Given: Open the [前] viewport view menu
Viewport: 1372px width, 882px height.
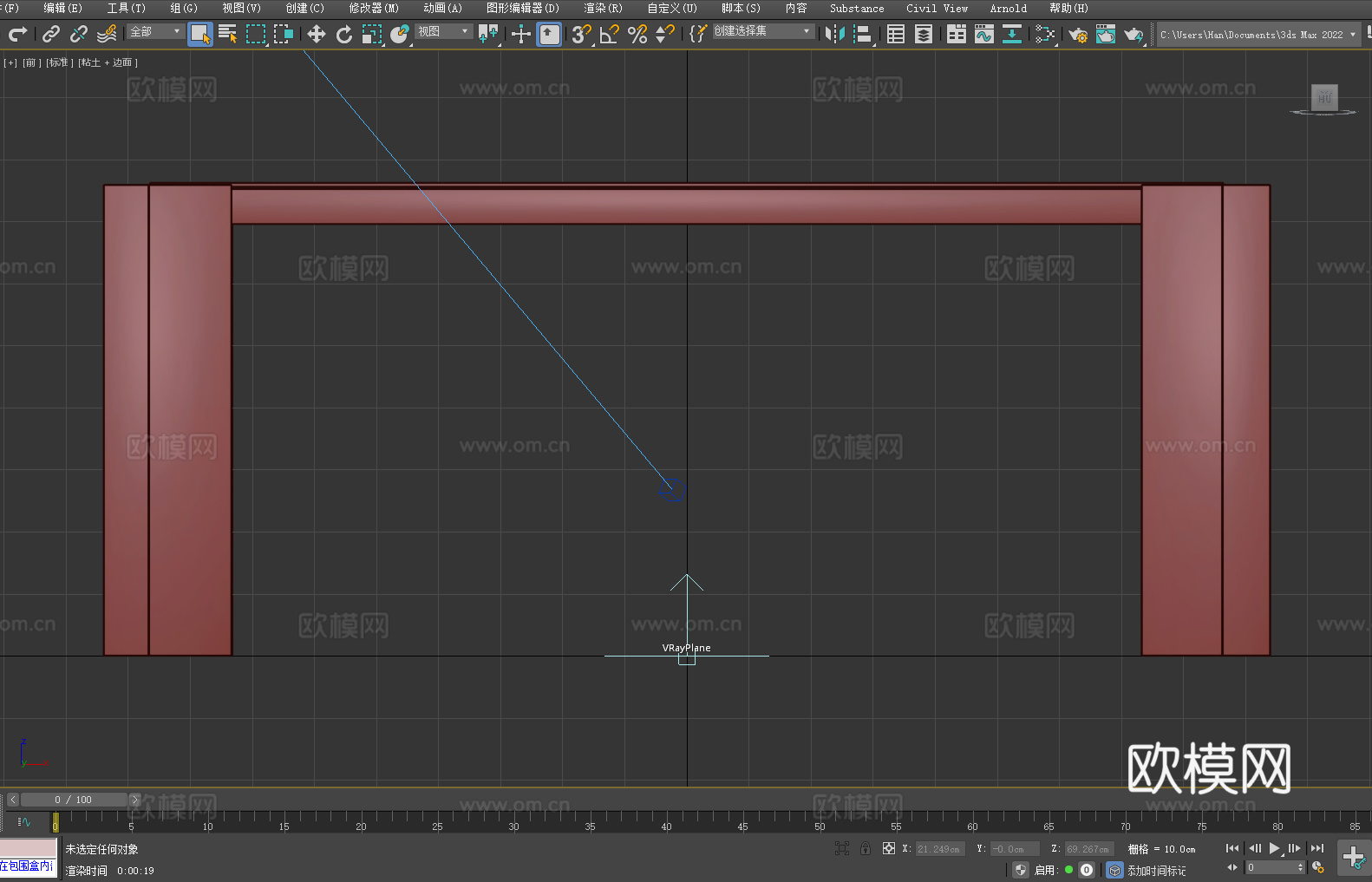Looking at the screenshot, I should point(30,62).
